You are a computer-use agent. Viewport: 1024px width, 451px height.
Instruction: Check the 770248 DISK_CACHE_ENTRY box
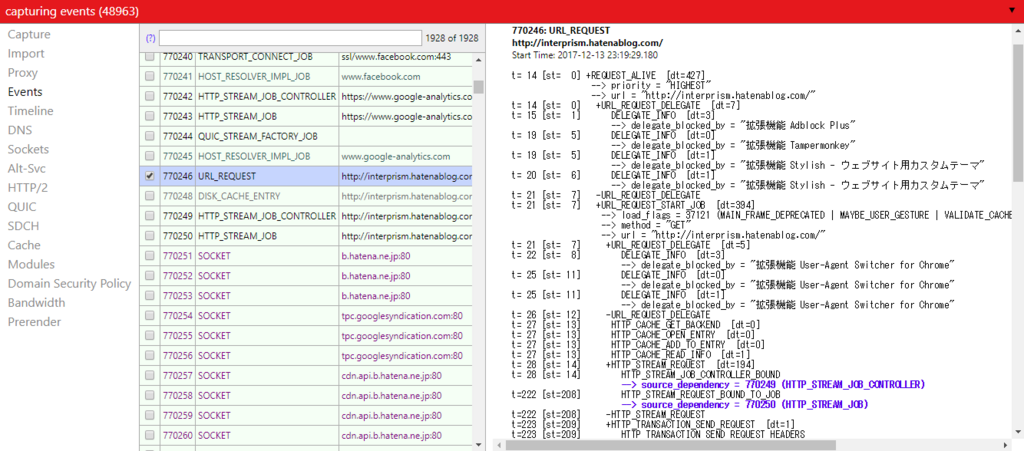pos(150,196)
